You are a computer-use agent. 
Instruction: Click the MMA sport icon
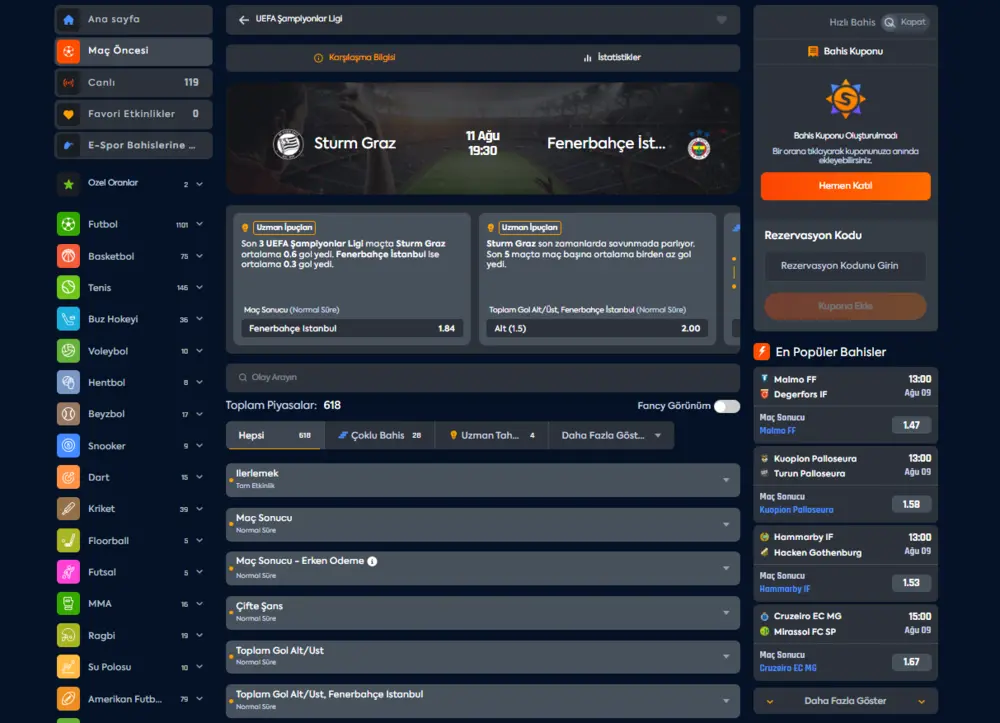[x=68, y=603]
